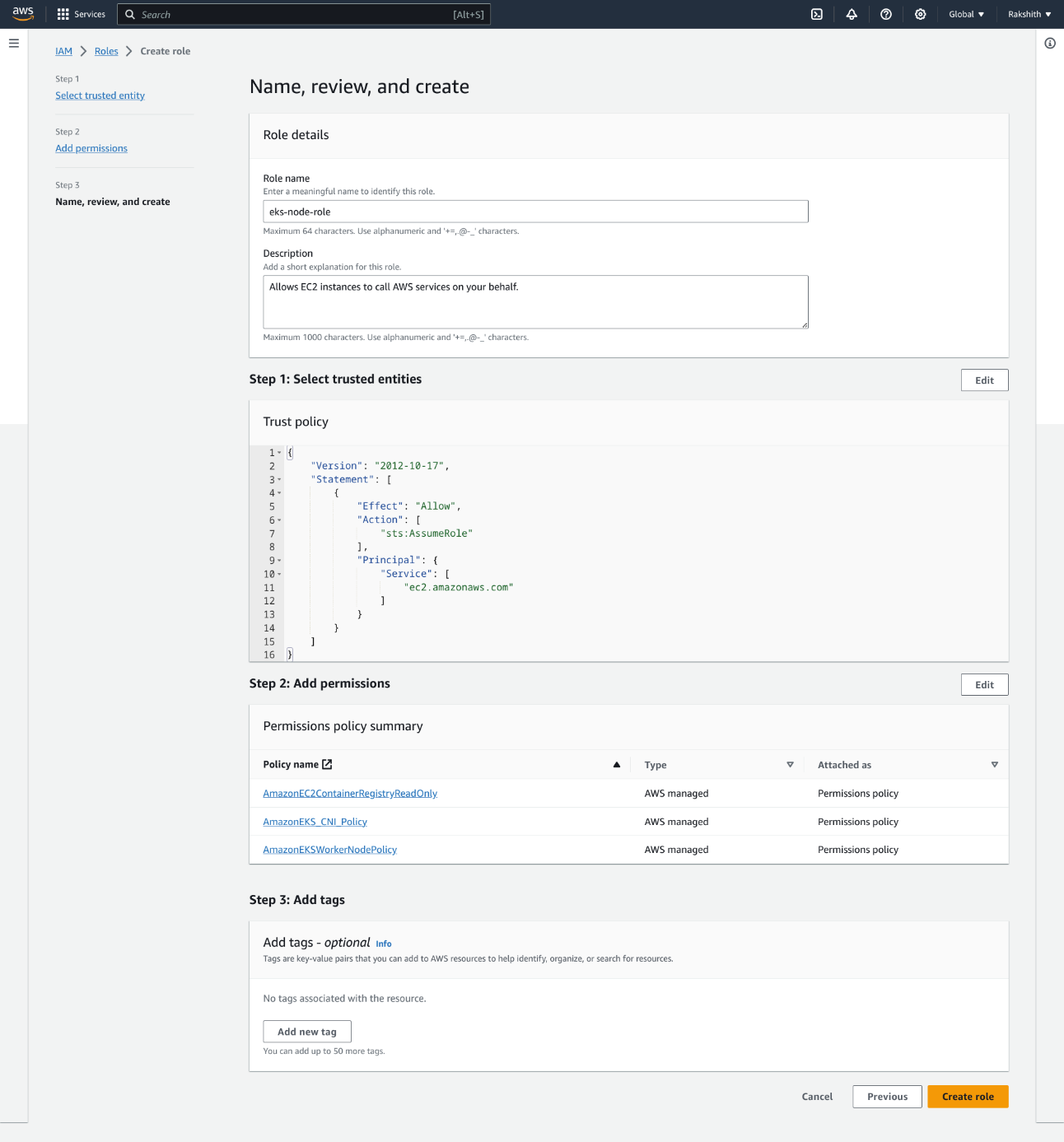Collapse the code fold at line 1
Image resolution: width=1064 pixels, height=1142 pixels.
coord(279,453)
